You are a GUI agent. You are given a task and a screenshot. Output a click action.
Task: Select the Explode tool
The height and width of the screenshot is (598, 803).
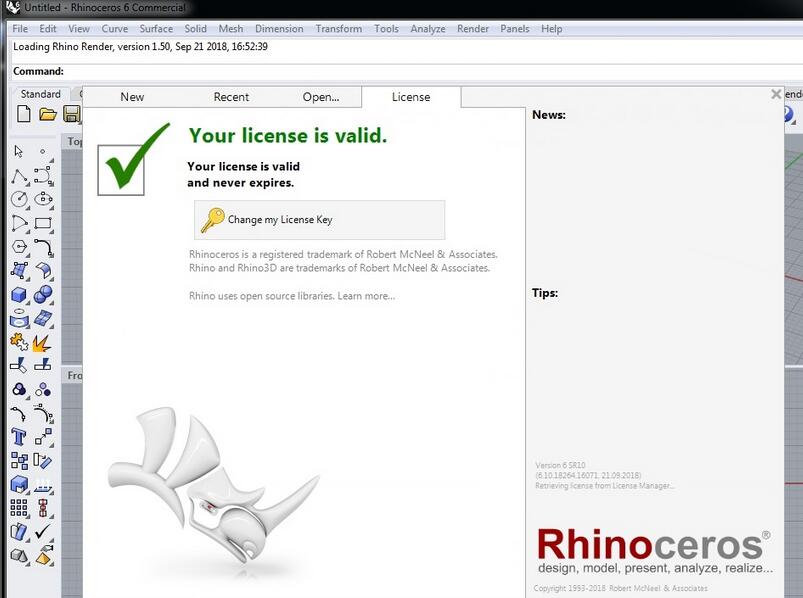[x=43, y=343]
